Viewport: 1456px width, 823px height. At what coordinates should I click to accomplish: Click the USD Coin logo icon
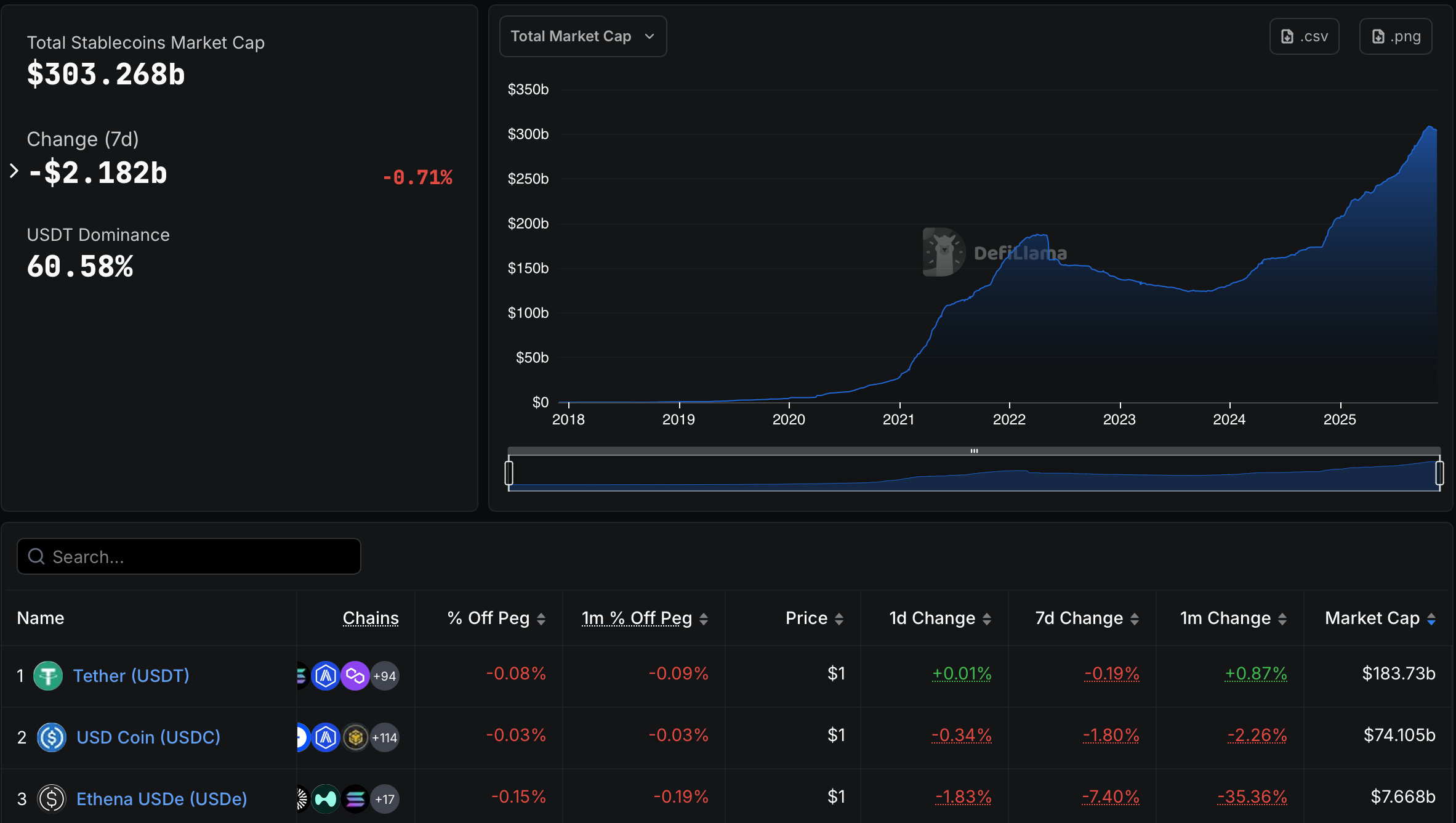pyautogui.click(x=52, y=737)
